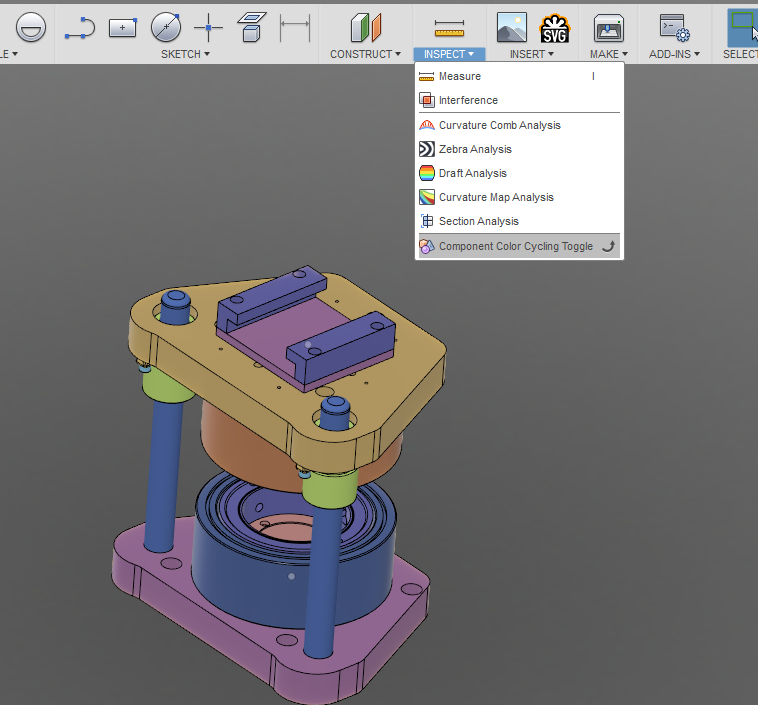Select the Line sketch tool icon

click(x=80, y=28)
